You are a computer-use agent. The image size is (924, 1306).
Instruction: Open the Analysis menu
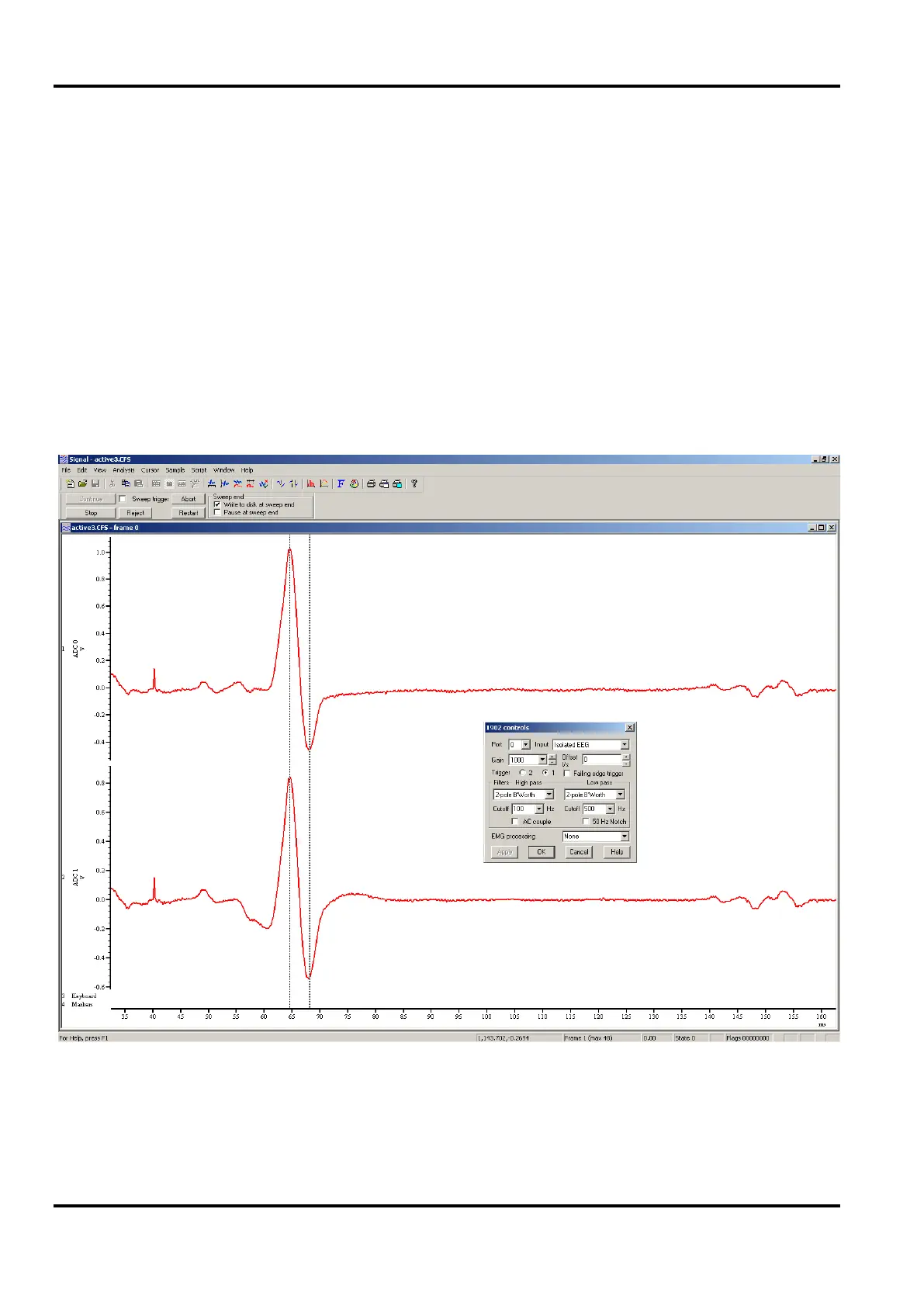coord(123,470)
